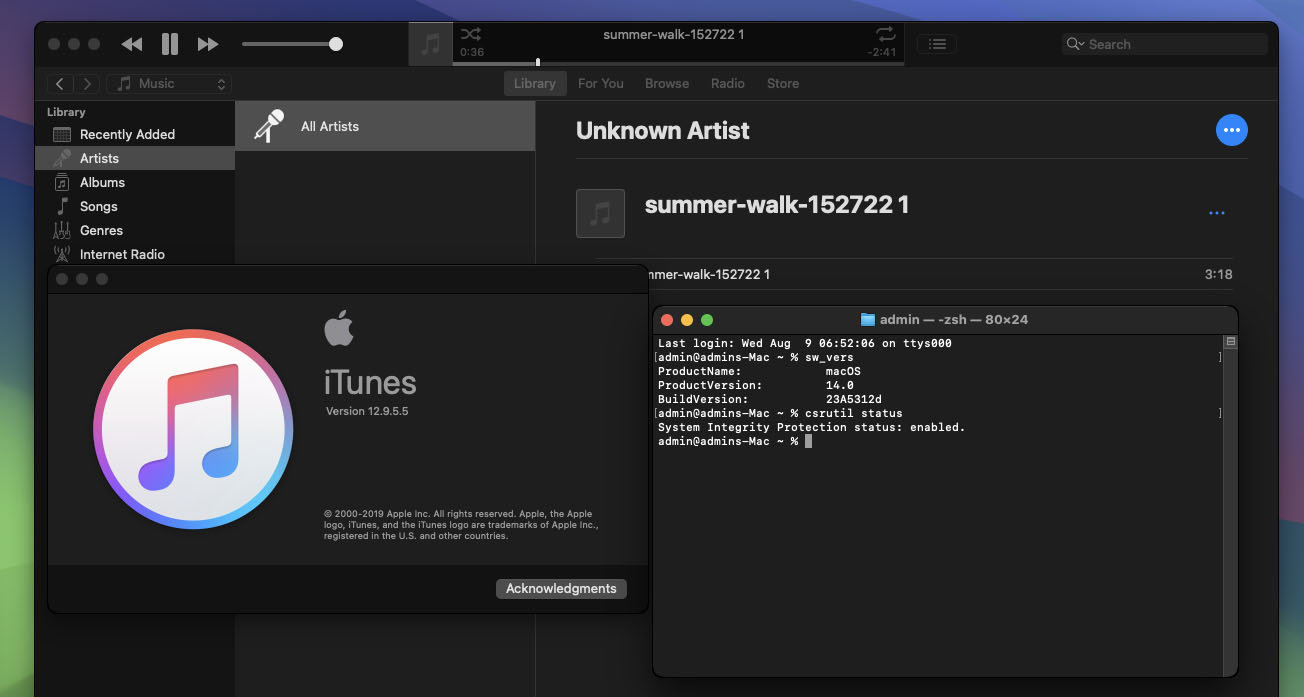Click the album title summer-walk-152722 1
Screen dimensions: 1304x697
[x=777, y=205]
